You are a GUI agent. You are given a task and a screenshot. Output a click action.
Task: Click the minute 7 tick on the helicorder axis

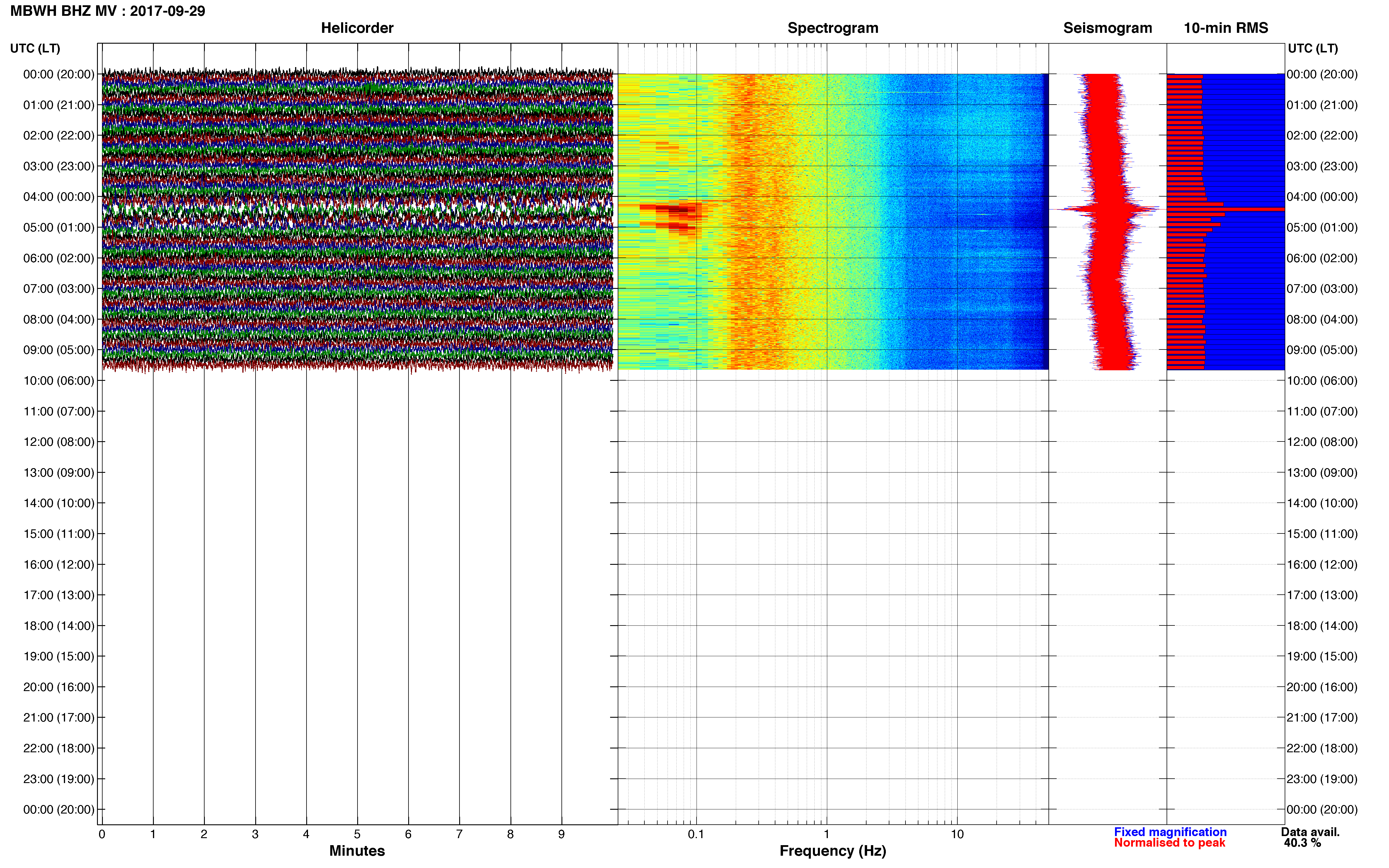pyautogui.click(x=459, y=834)
